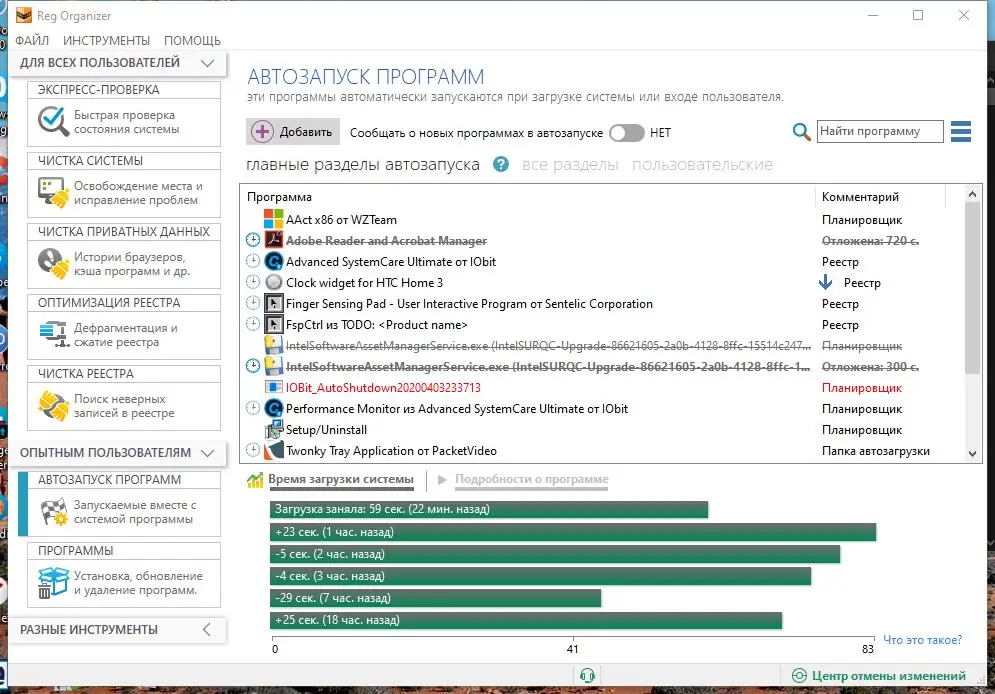Click the orange search magnifier icon

coord(799,131)
